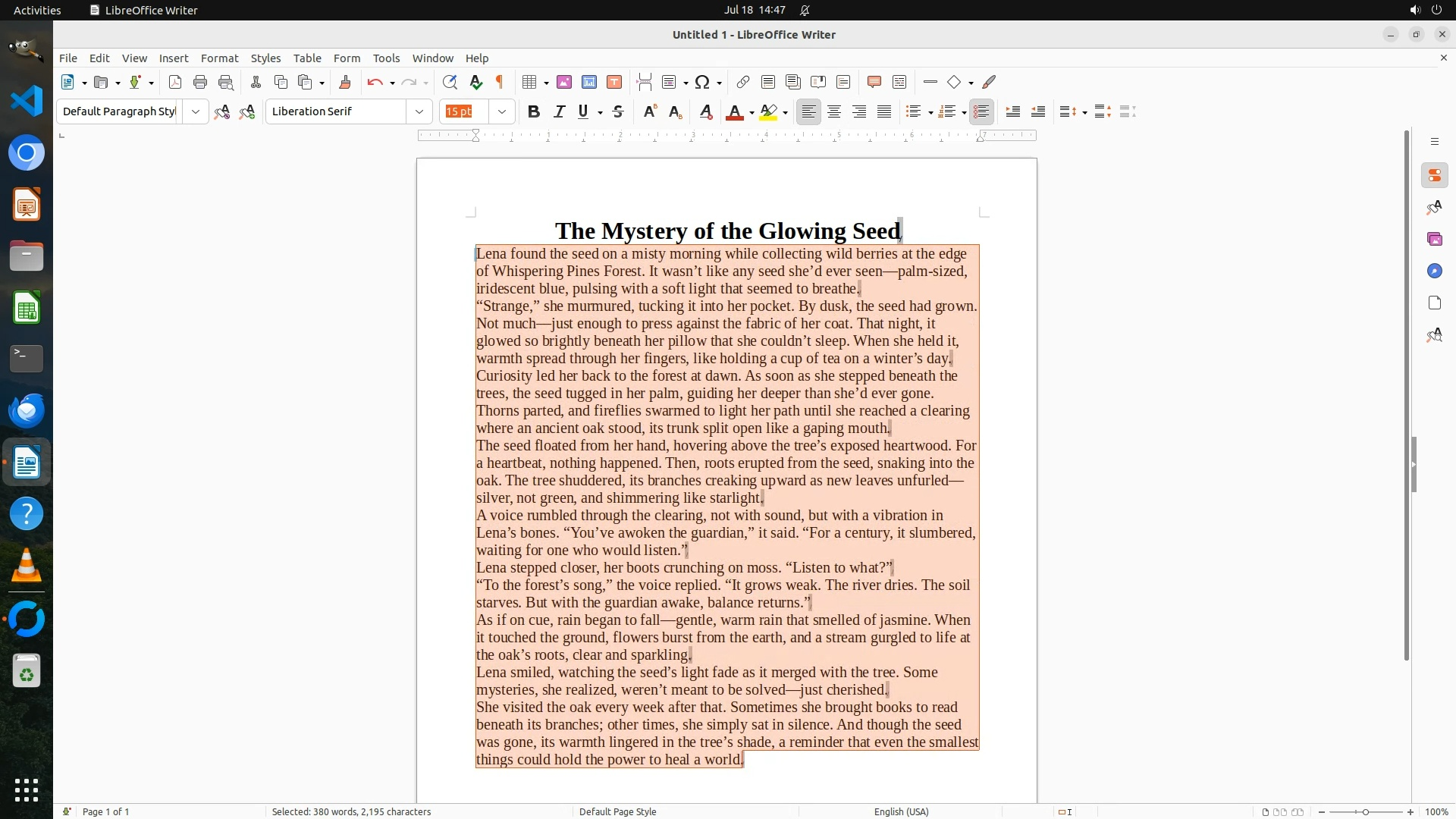The width and height of the screenshot is (1456, 819).
Task: Toggle Formatting Marks pilcrow button
Action: 500,82
